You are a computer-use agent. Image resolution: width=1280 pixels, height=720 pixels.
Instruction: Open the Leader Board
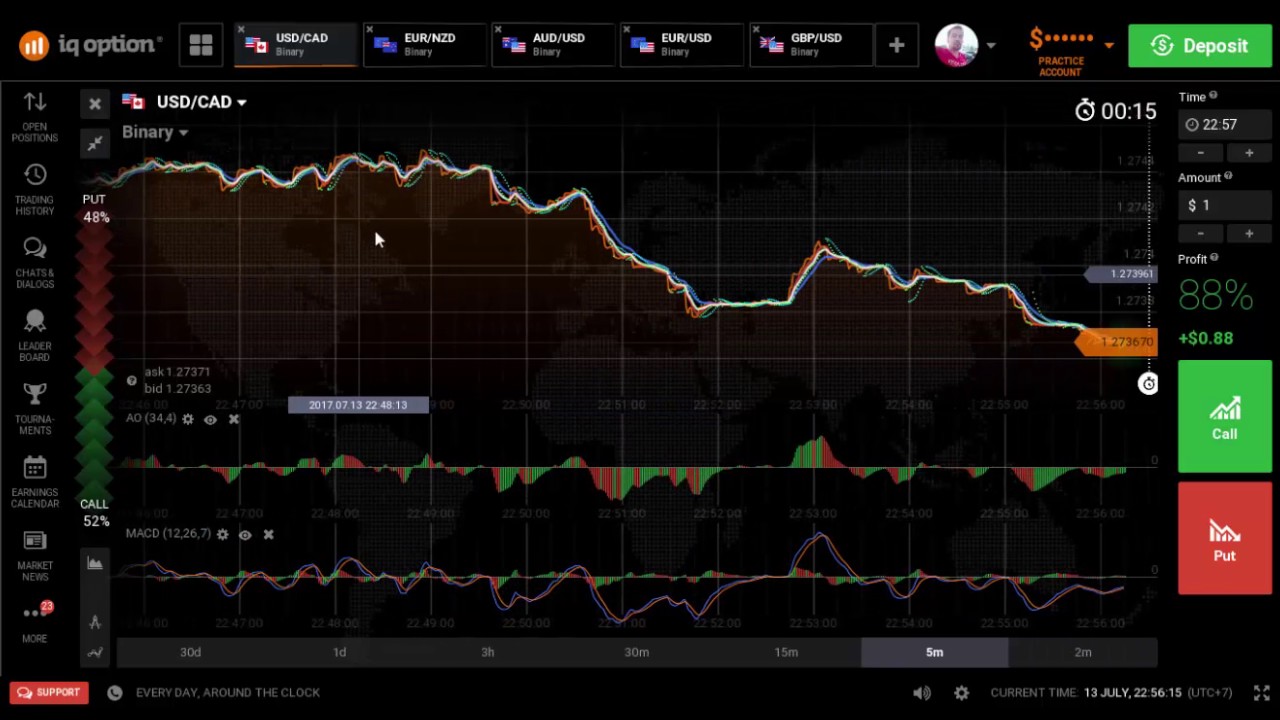pos(35,336)
